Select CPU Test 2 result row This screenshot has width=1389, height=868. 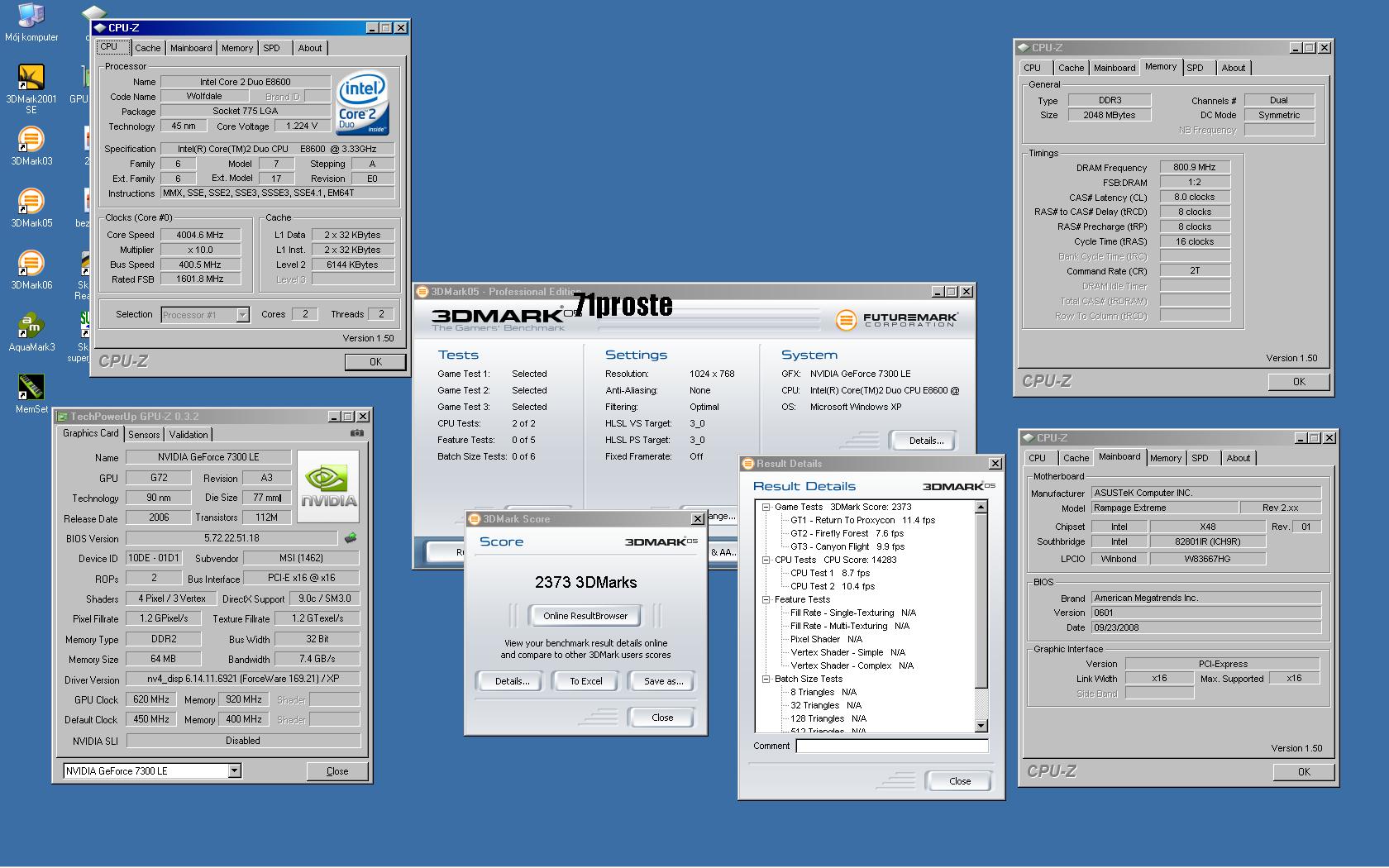tap(833, 586)
